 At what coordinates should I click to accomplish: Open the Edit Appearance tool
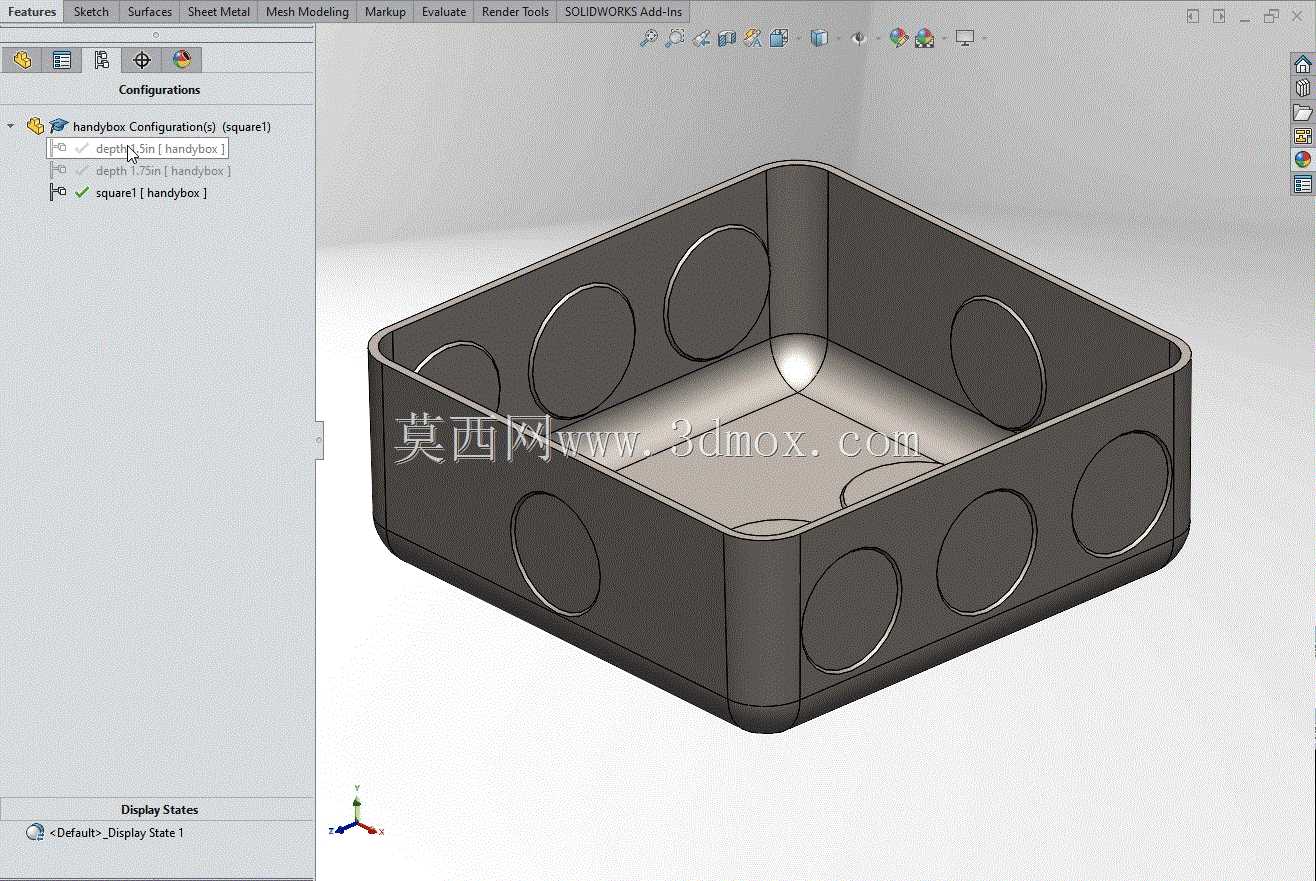click(898, 38)
